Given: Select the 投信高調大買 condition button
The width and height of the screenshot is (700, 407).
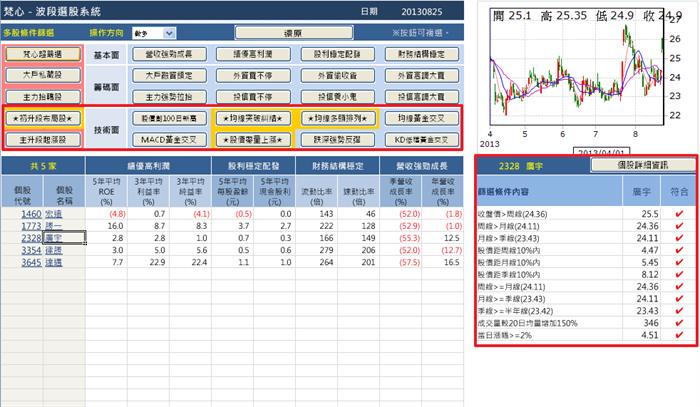Looking at the screenshot, I should pos(421,96).
